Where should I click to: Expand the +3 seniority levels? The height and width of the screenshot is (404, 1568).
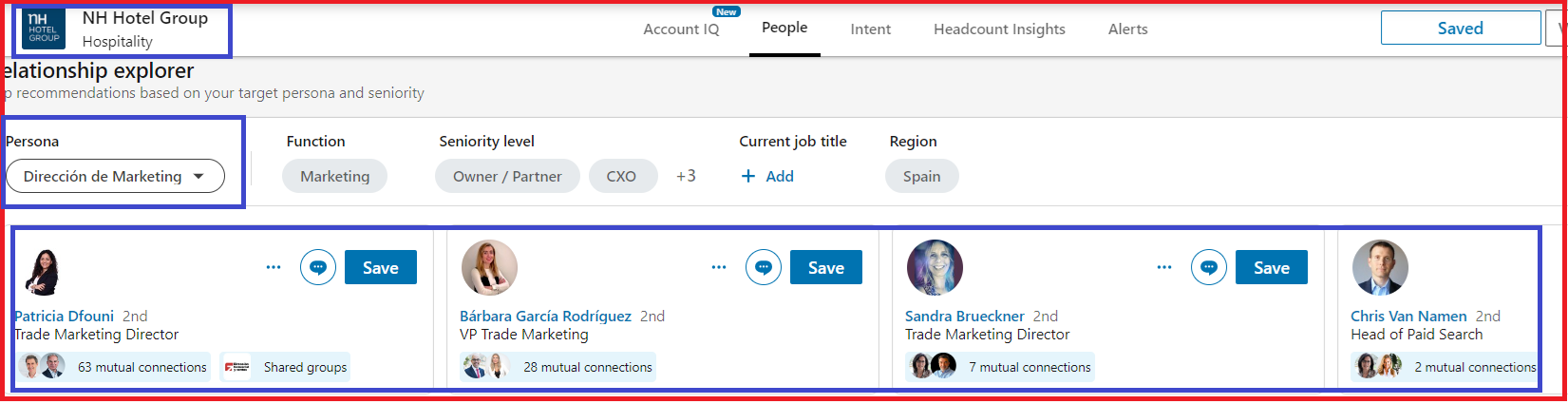click(686, 176)
